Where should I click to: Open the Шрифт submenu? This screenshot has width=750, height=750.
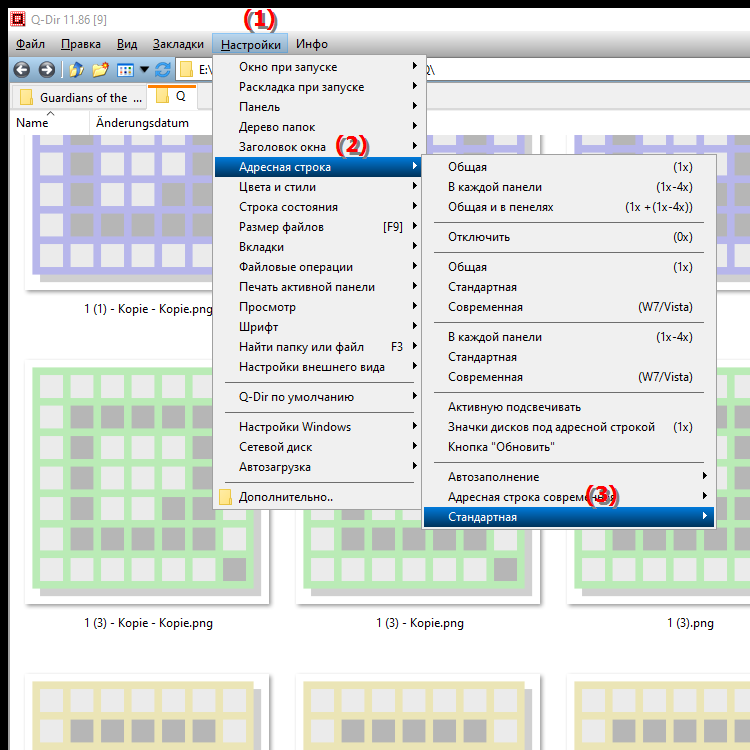point(318,327)
